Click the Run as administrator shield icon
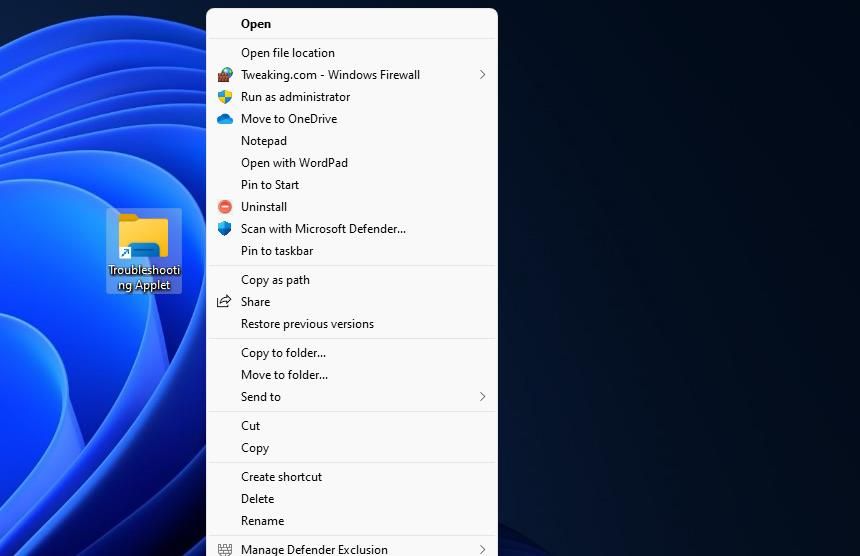Viewport: 860px width, 556px height. (x=225, y=97)
